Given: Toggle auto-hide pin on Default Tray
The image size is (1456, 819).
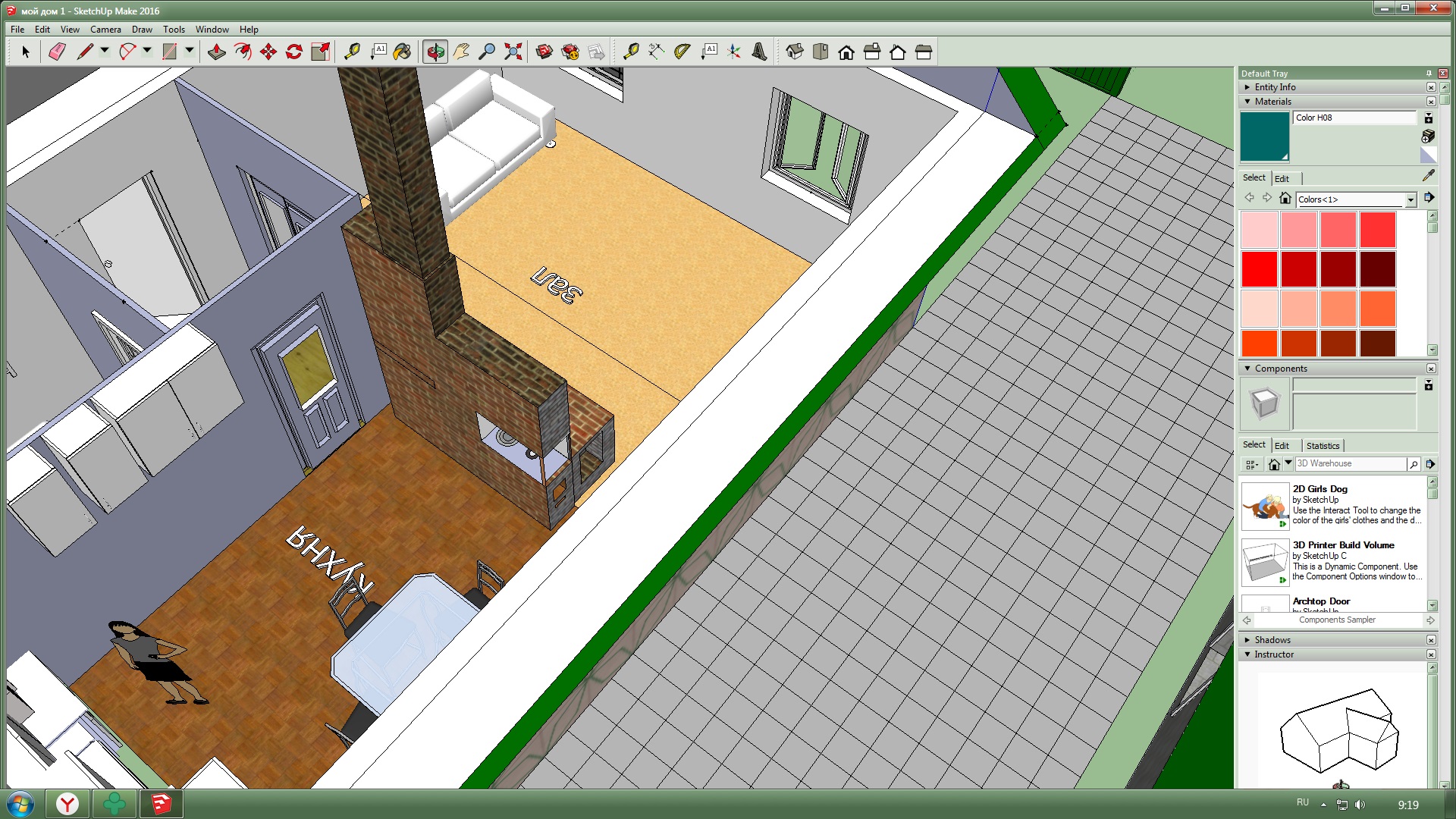Looking at the screenshot, I should tap(1429, 74).
